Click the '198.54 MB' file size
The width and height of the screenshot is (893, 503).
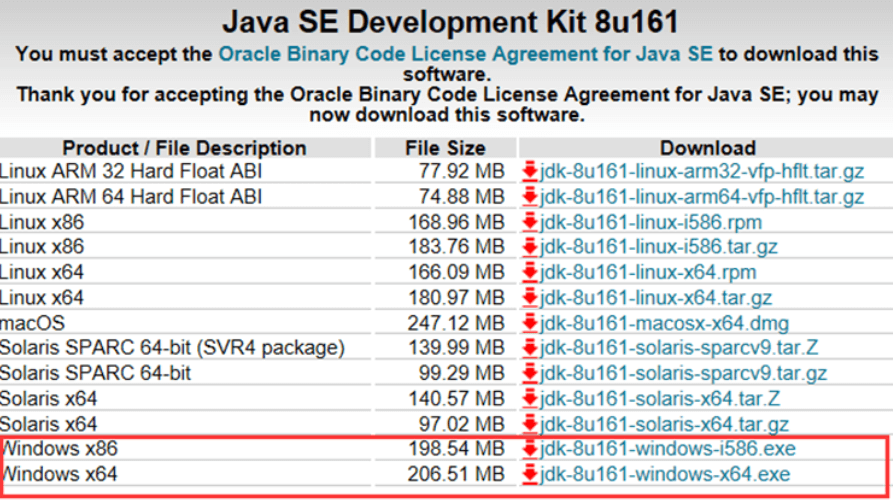[457, 449]
